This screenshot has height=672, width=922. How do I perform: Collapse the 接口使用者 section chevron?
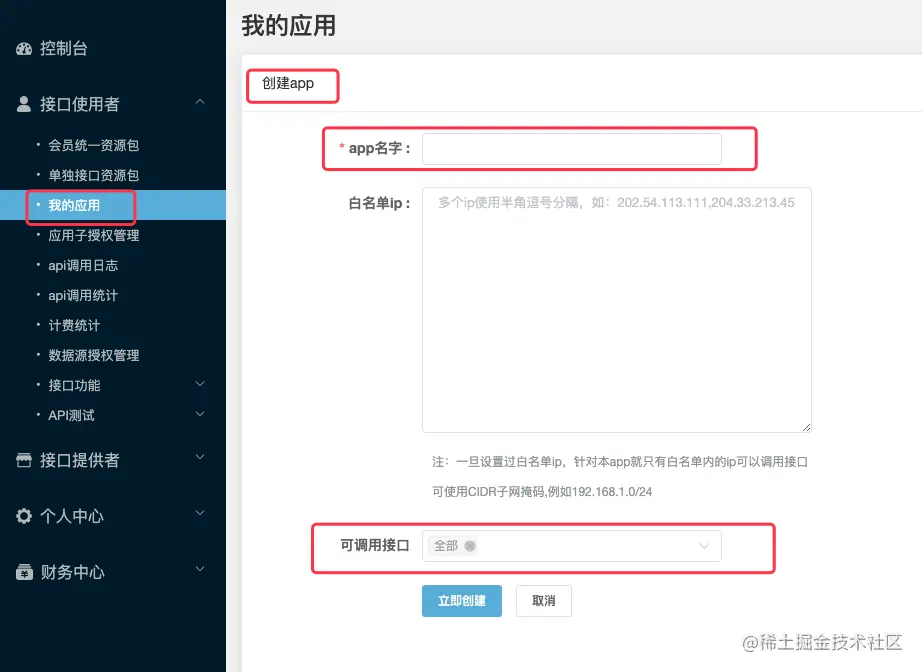pyautogui.click(x=199, y=101)
